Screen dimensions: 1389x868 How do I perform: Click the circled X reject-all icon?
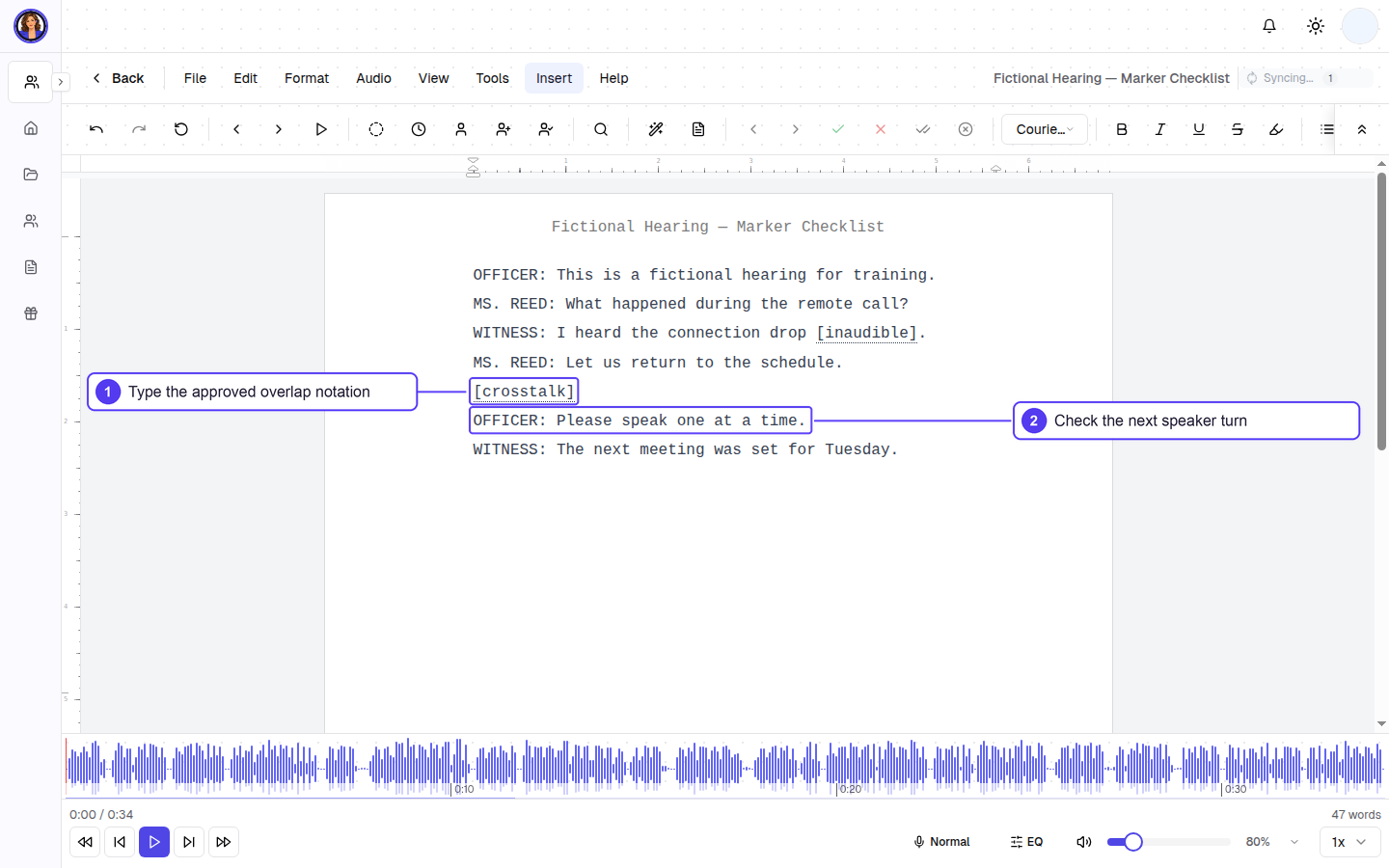(x=966, y=129)
